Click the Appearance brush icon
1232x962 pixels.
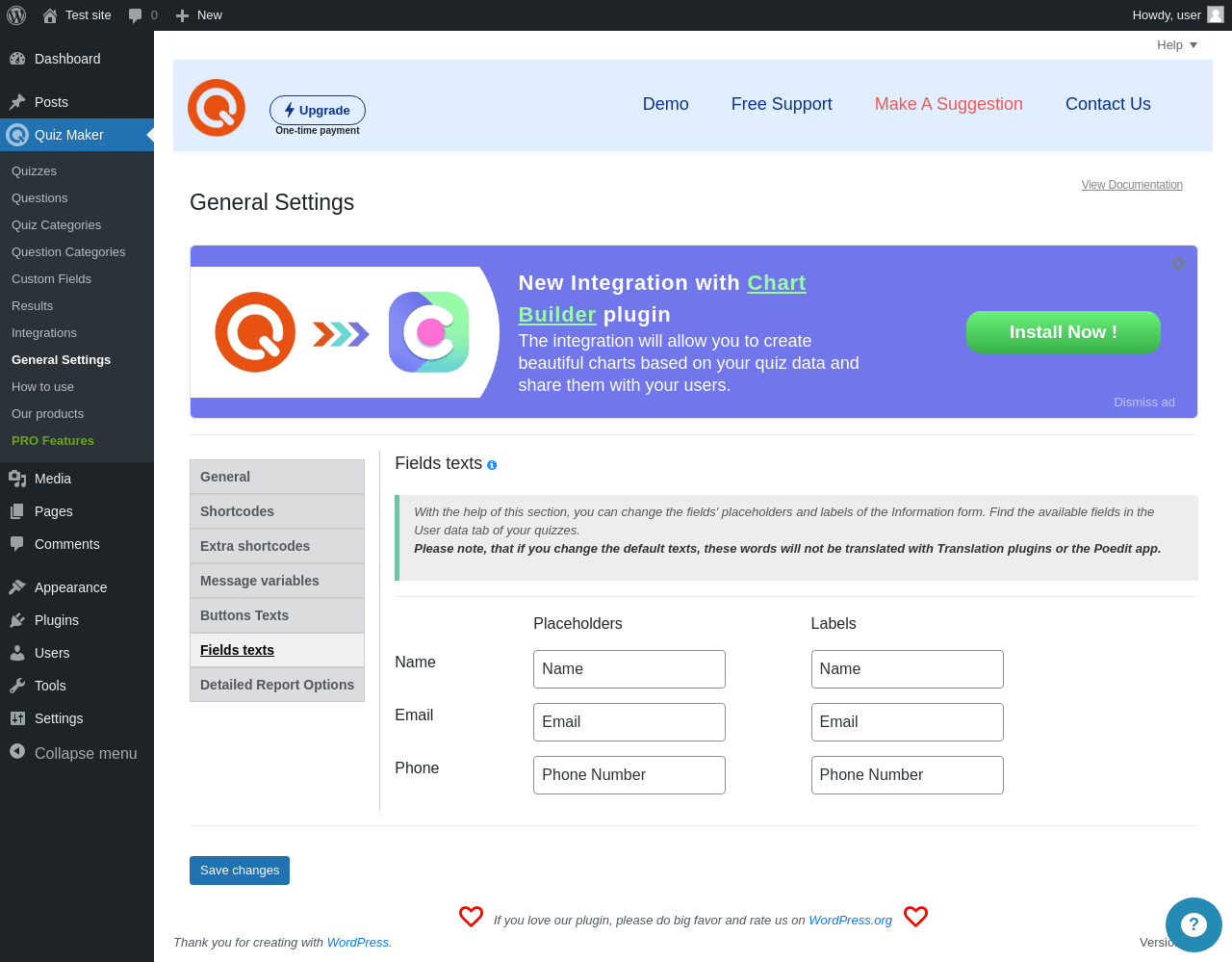pos(17,587)
